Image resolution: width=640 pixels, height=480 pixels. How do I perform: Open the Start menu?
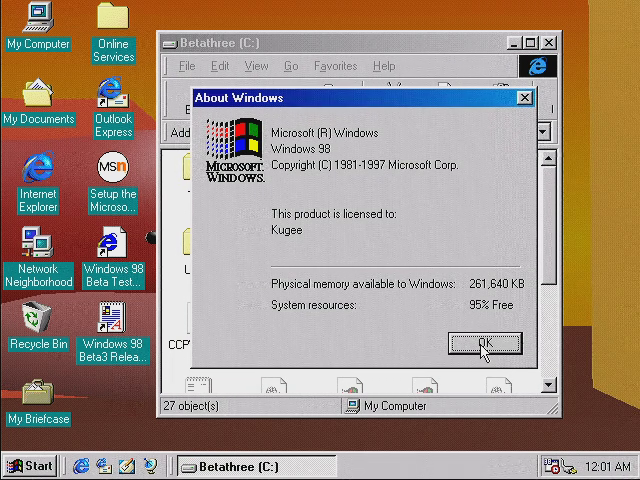29,466
